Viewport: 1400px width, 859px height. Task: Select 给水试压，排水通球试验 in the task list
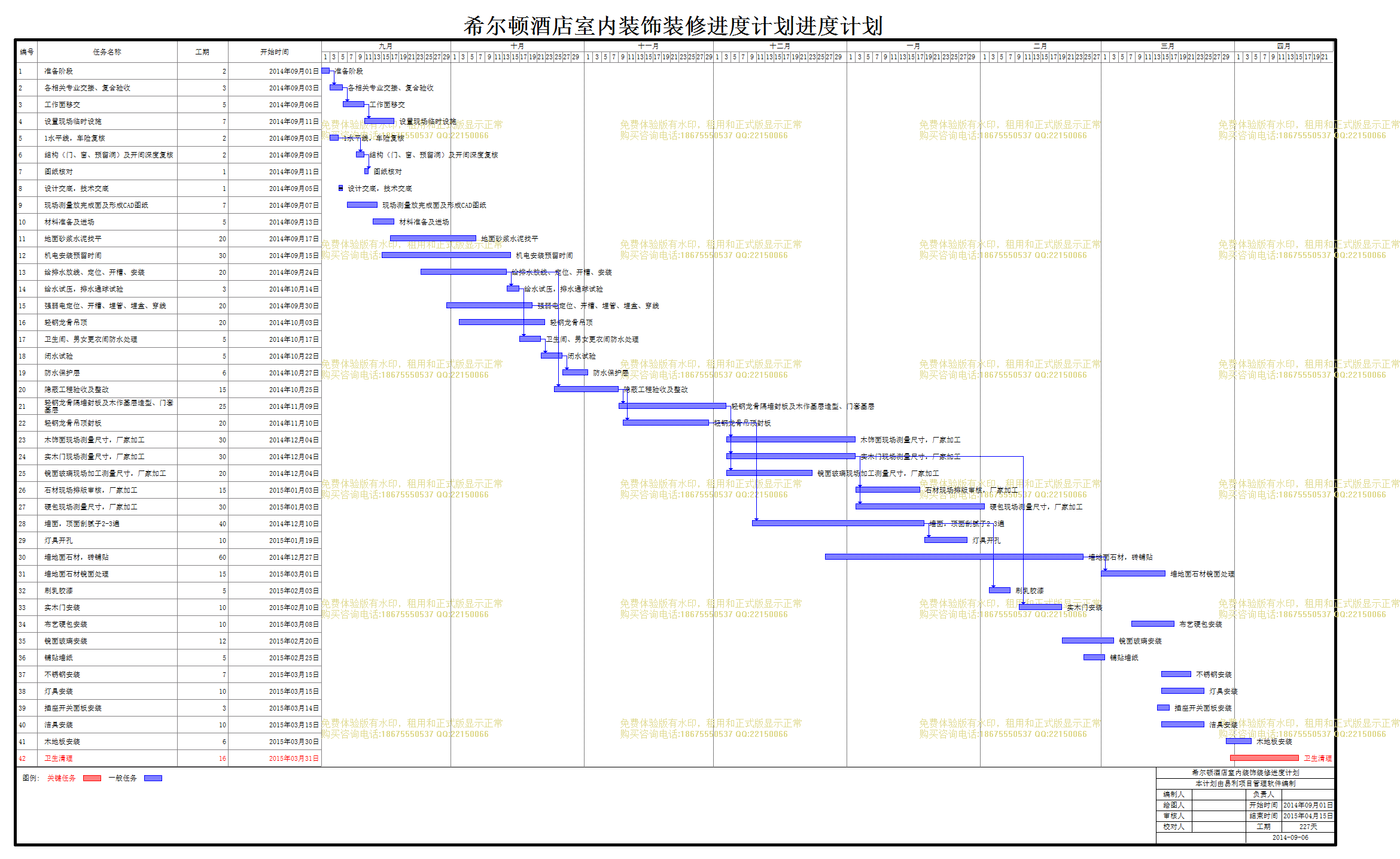click(84, 289)
